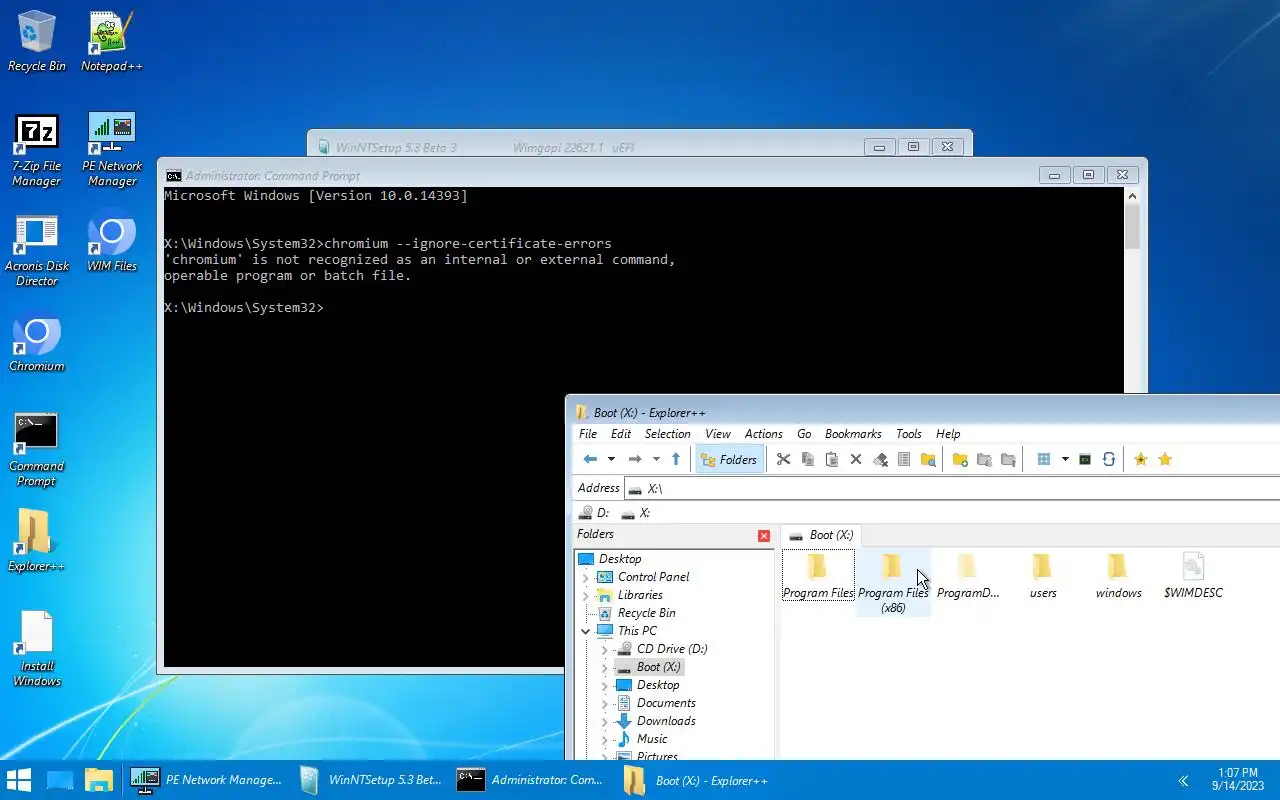
Task: Open the Recycle Bin desktop icon
Action: coord(37,42)
